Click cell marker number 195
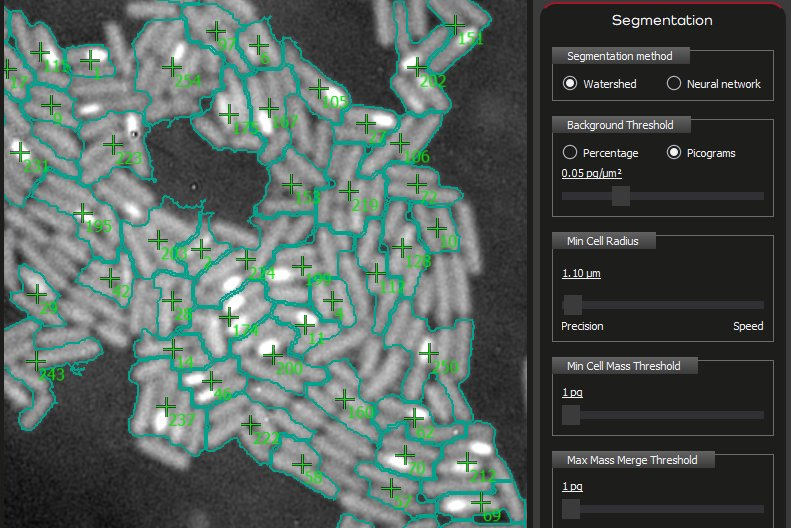This screenshot has height=528, width=791. click(x=83, y=214)
